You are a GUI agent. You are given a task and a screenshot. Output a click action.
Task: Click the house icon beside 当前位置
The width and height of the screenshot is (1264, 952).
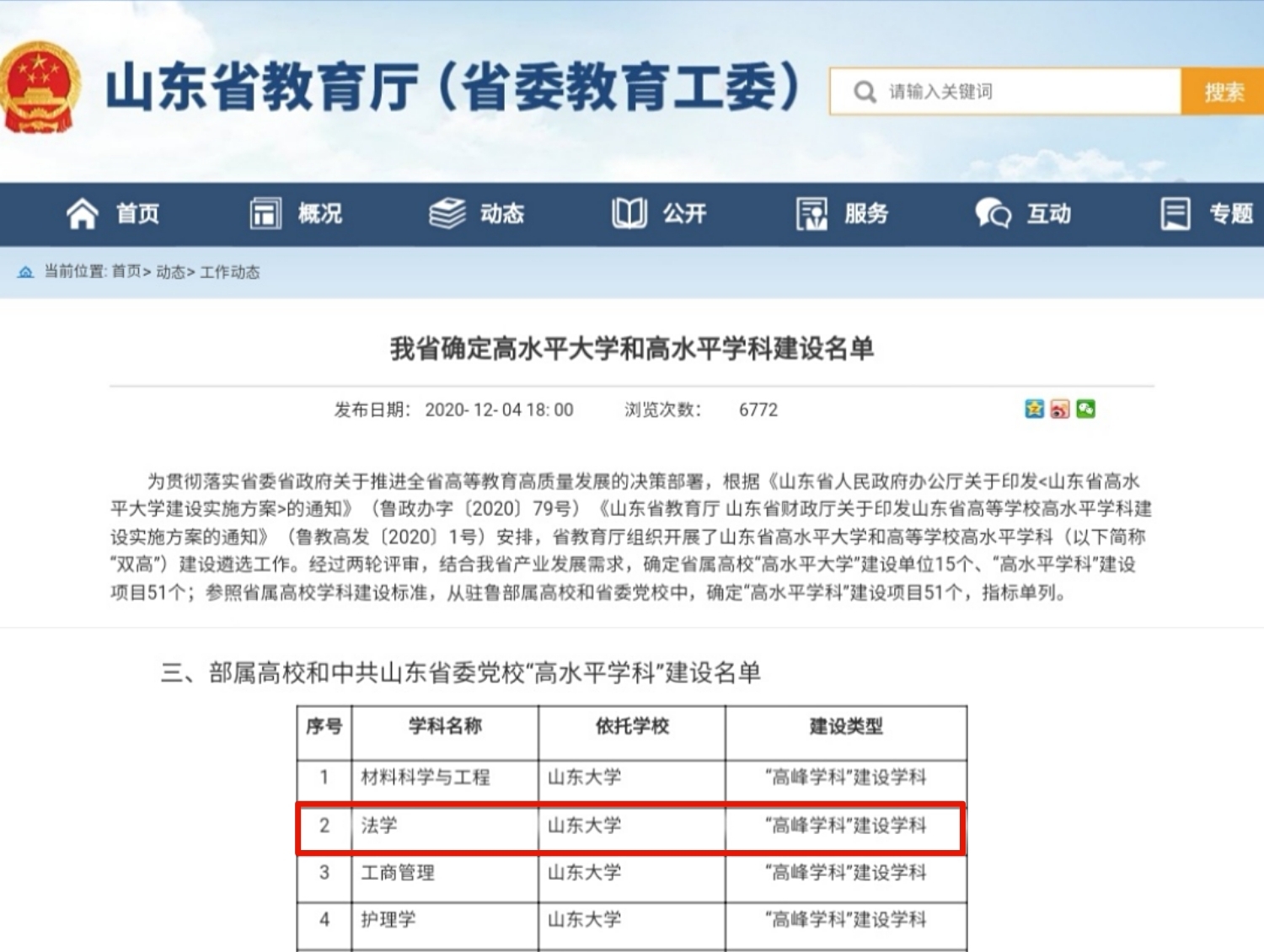coord(25,272)
